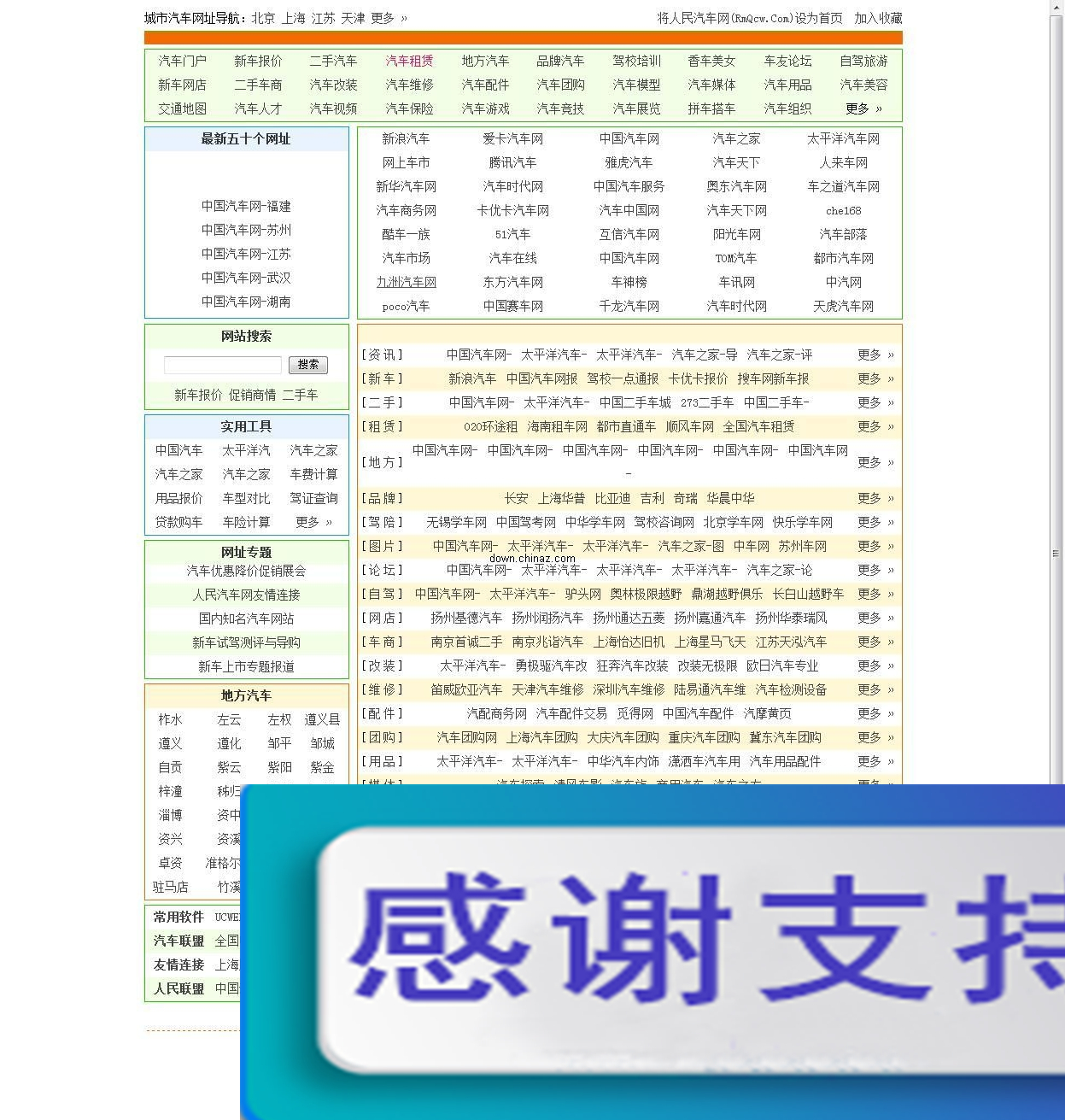This screenshot has height=1120, width=1065.
Task: Visit the 爱卡汽车网 site link
Action: click(x=512, y=138)
